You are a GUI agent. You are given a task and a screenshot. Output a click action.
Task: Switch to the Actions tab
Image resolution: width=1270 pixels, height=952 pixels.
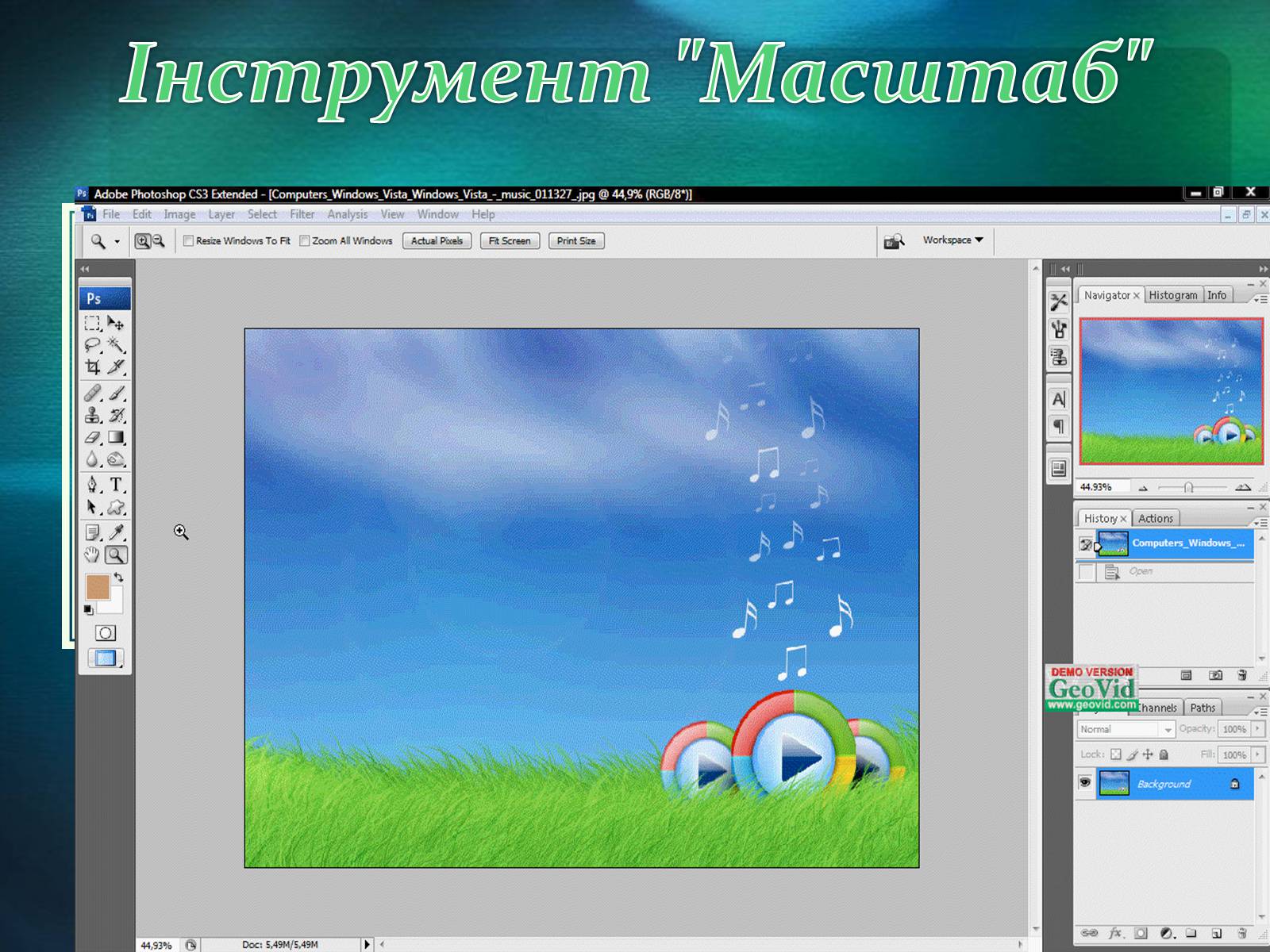[x=1156, y=518]
